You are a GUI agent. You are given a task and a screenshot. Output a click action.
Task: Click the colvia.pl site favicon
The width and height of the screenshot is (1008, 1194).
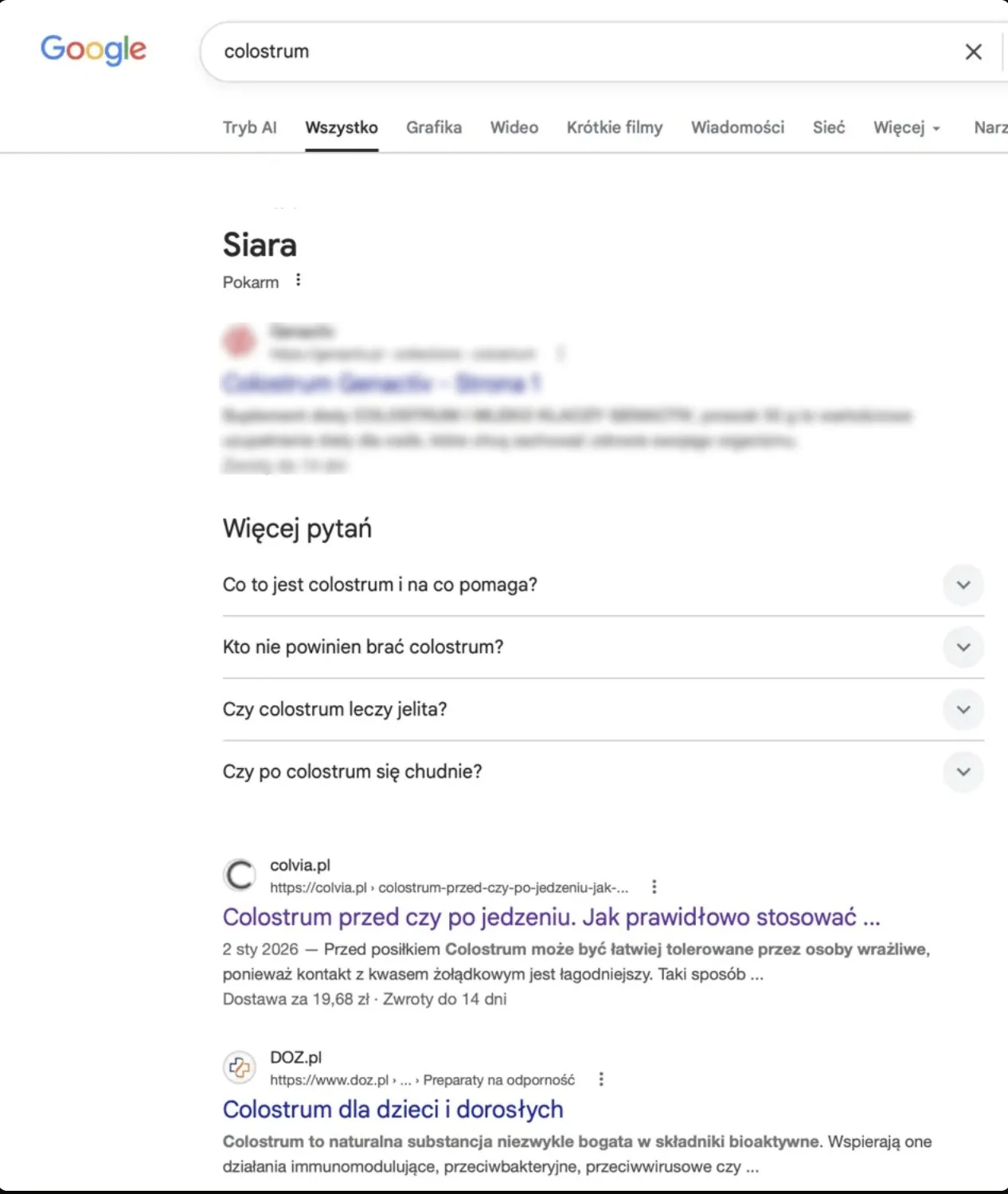click(239, 875)
